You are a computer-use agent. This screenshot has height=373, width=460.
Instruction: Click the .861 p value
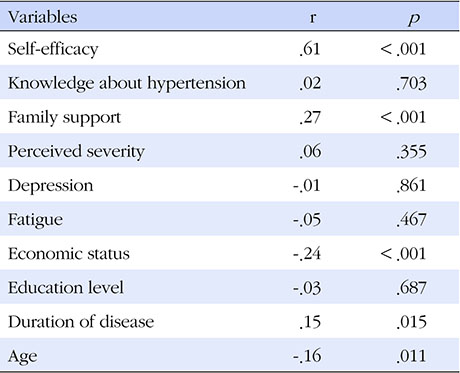[x=411, y=186]
